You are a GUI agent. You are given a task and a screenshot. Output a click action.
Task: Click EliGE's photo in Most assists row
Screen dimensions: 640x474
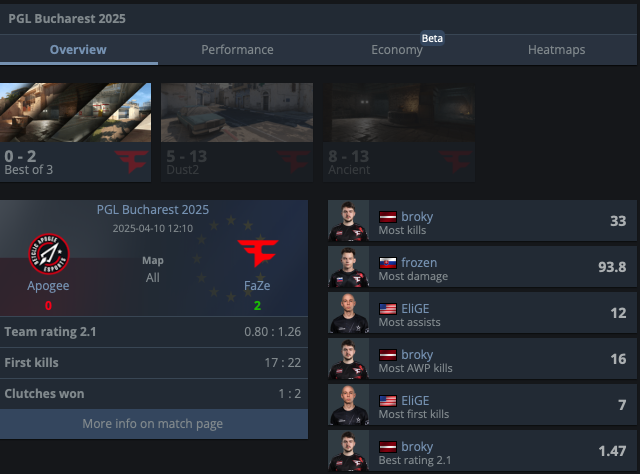pos(348,313)
